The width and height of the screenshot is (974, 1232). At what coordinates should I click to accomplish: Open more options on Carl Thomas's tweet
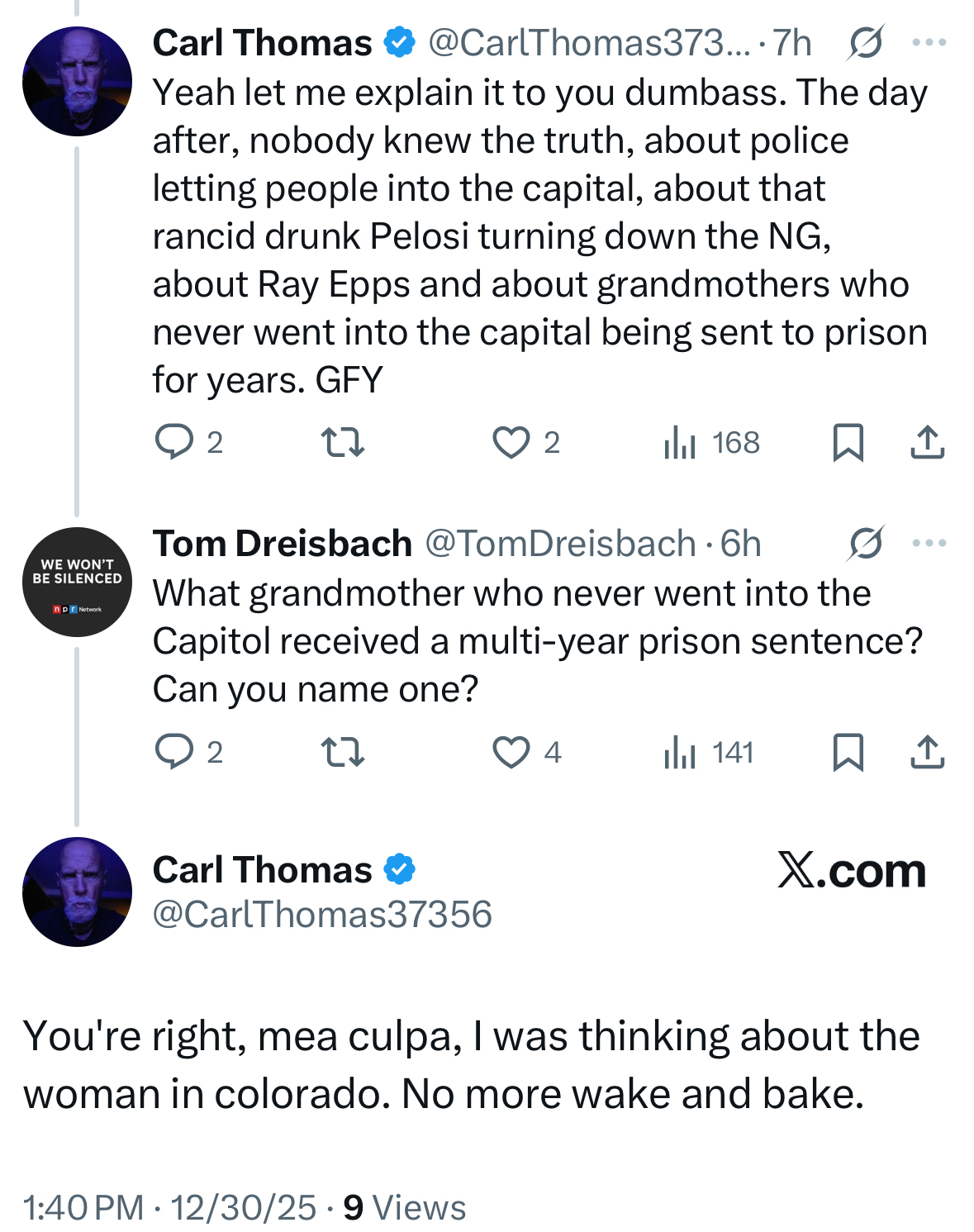[929, 43]
